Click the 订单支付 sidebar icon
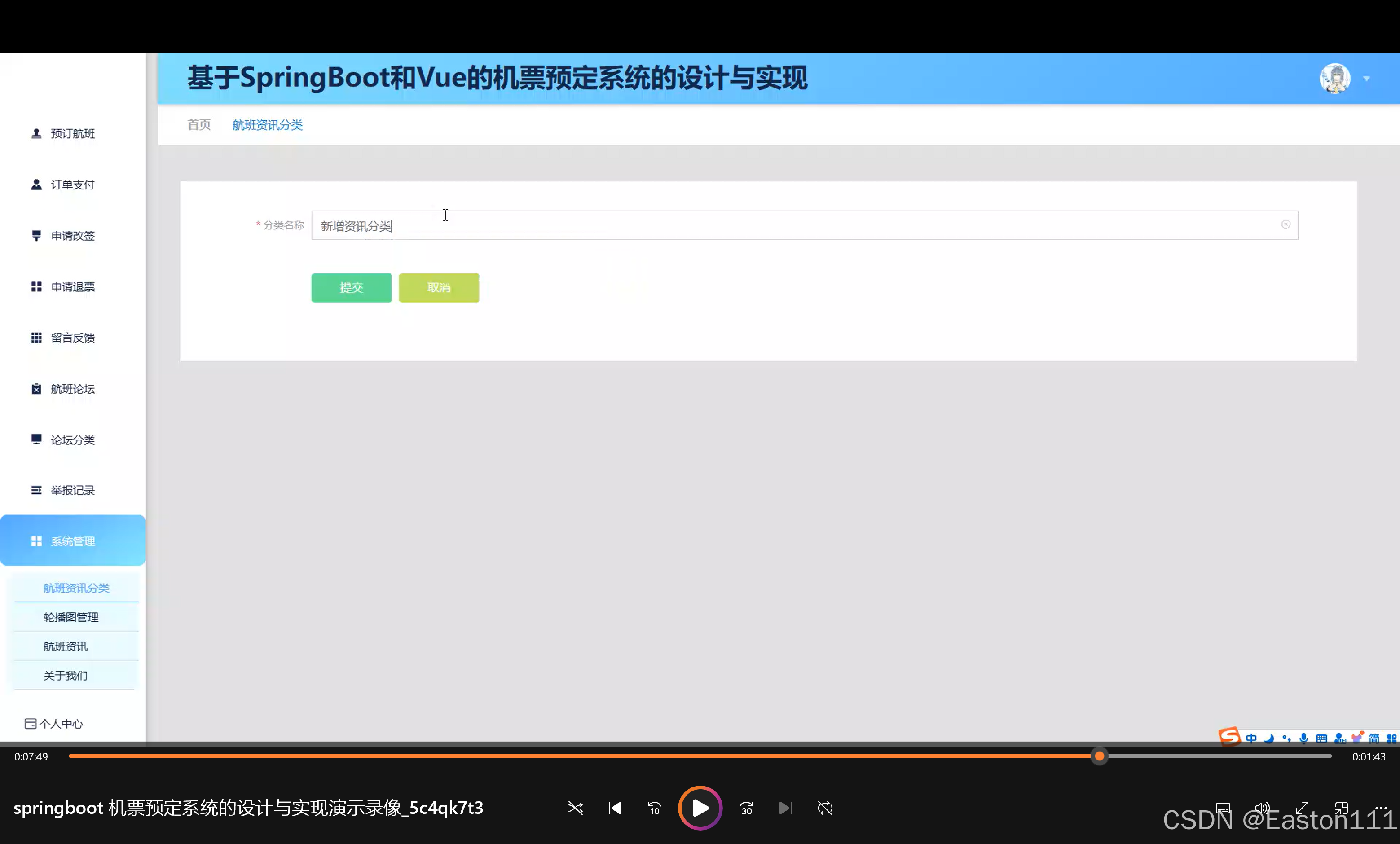The image size is (1400, 844). [36, 184]
